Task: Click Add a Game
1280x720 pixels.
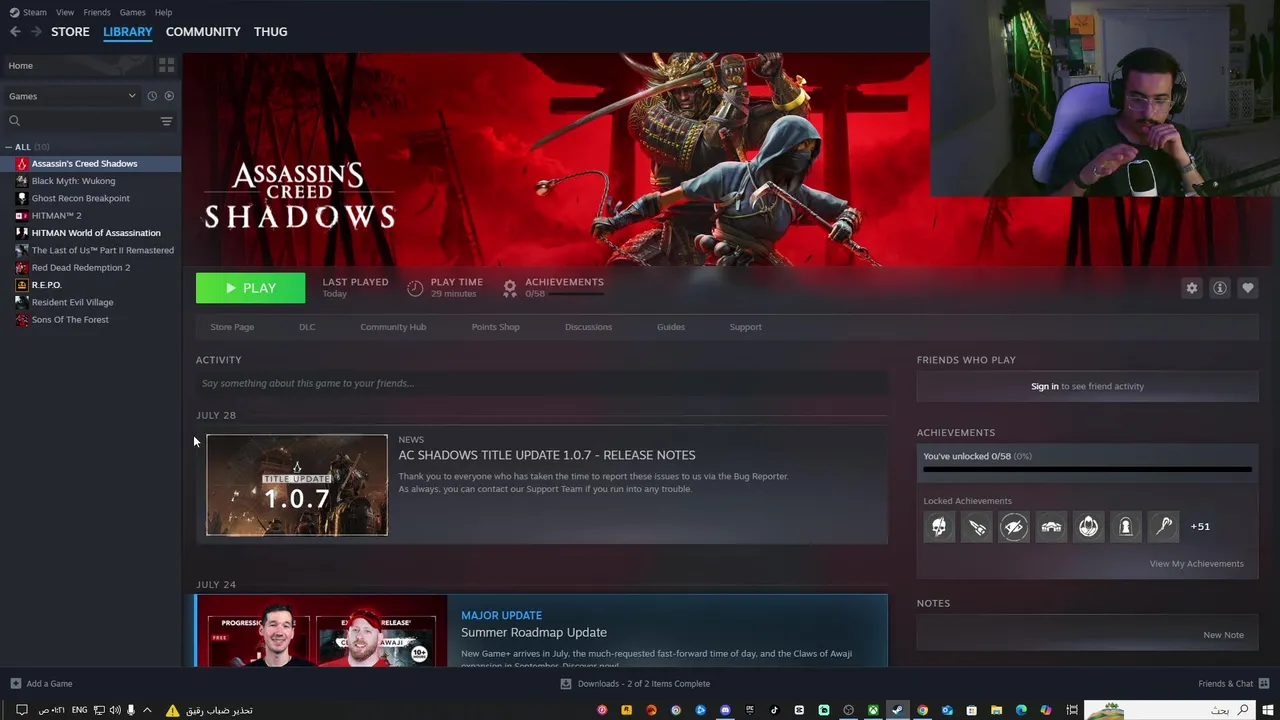Action: tap(41, 684)
